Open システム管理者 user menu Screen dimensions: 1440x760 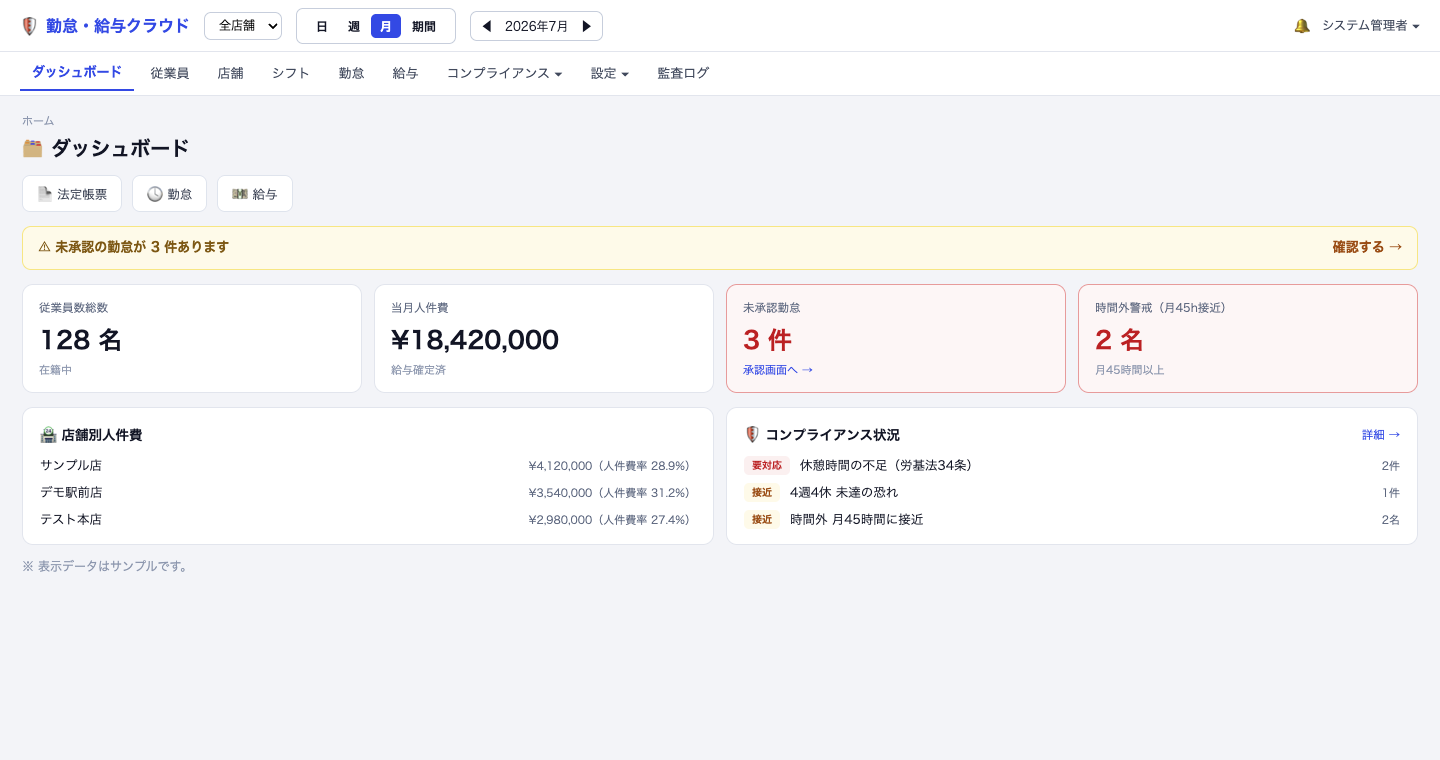point(1371,26)
